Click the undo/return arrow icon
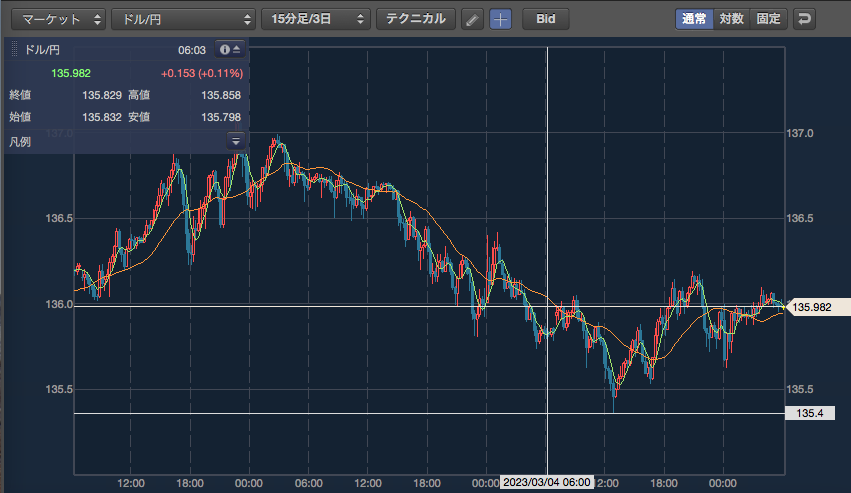The image size is (851, 493). pos(804,19)
